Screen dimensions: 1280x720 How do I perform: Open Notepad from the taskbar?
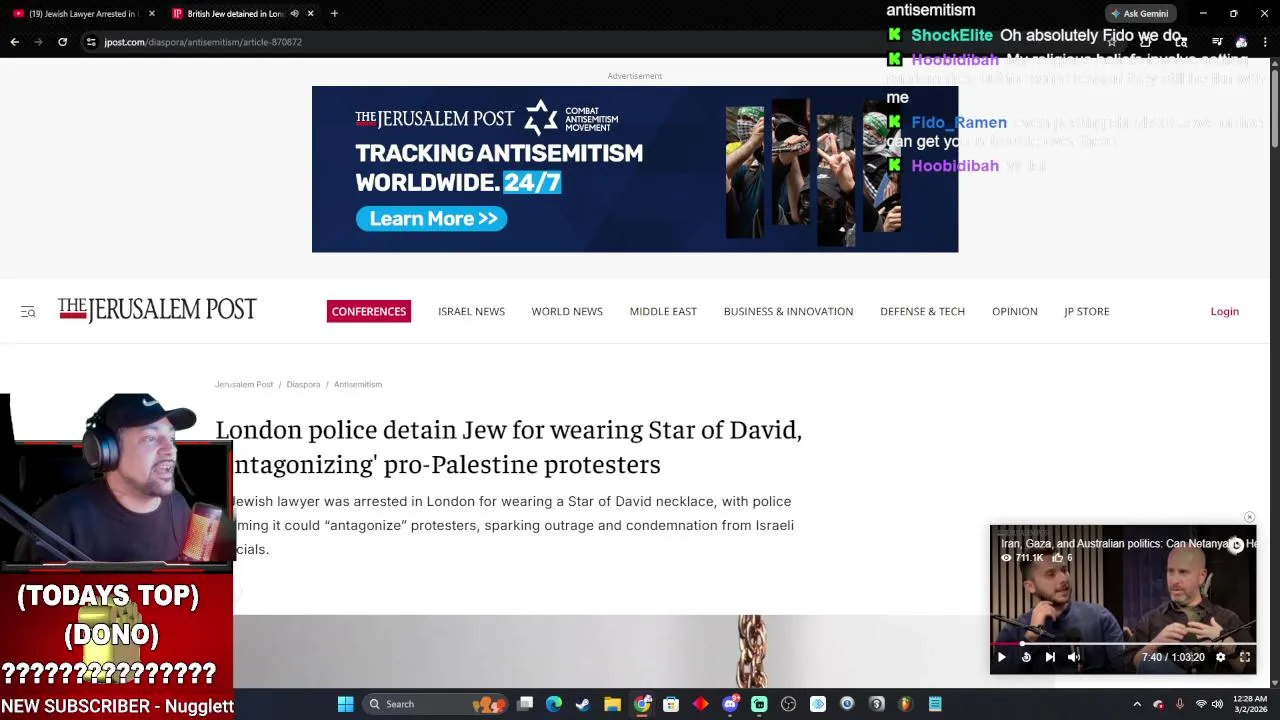(x=935, y=704)
